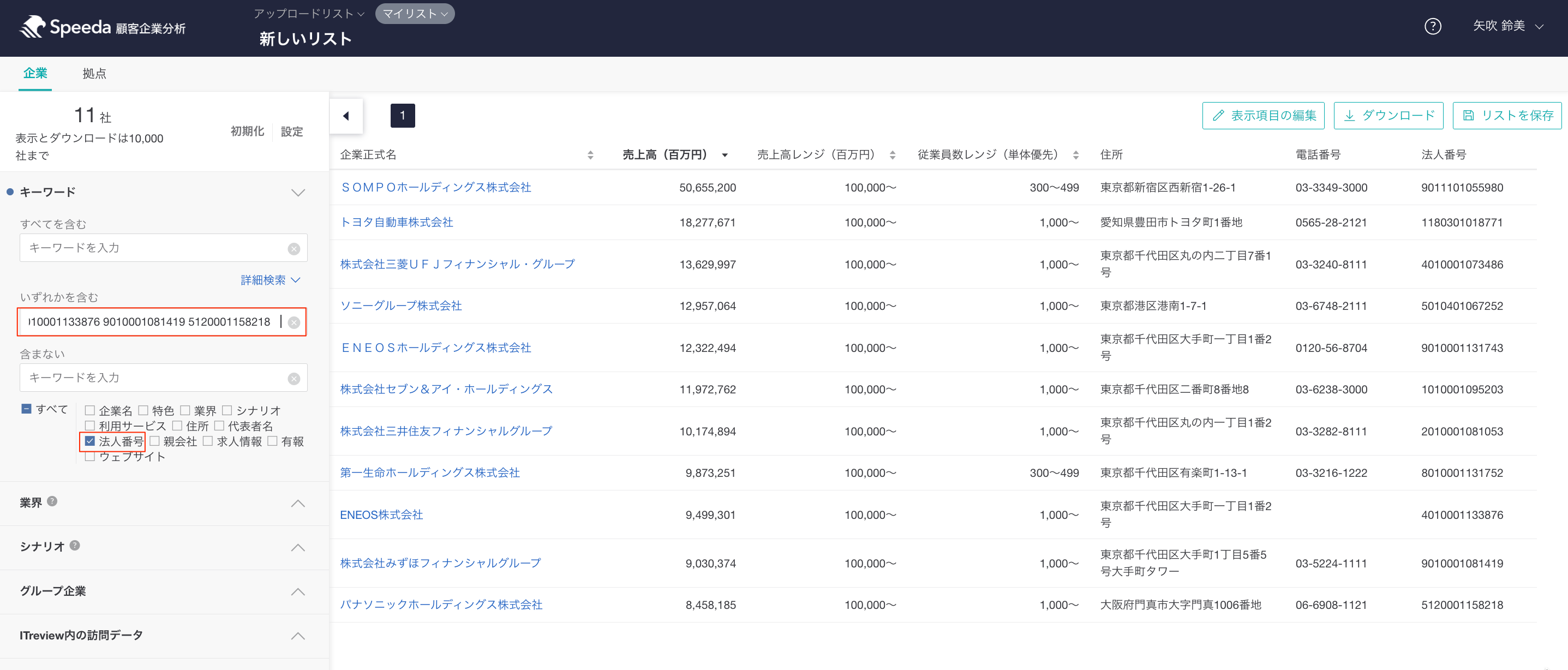
Task: Click the Speeda logo icon
Action: (33, 27)
